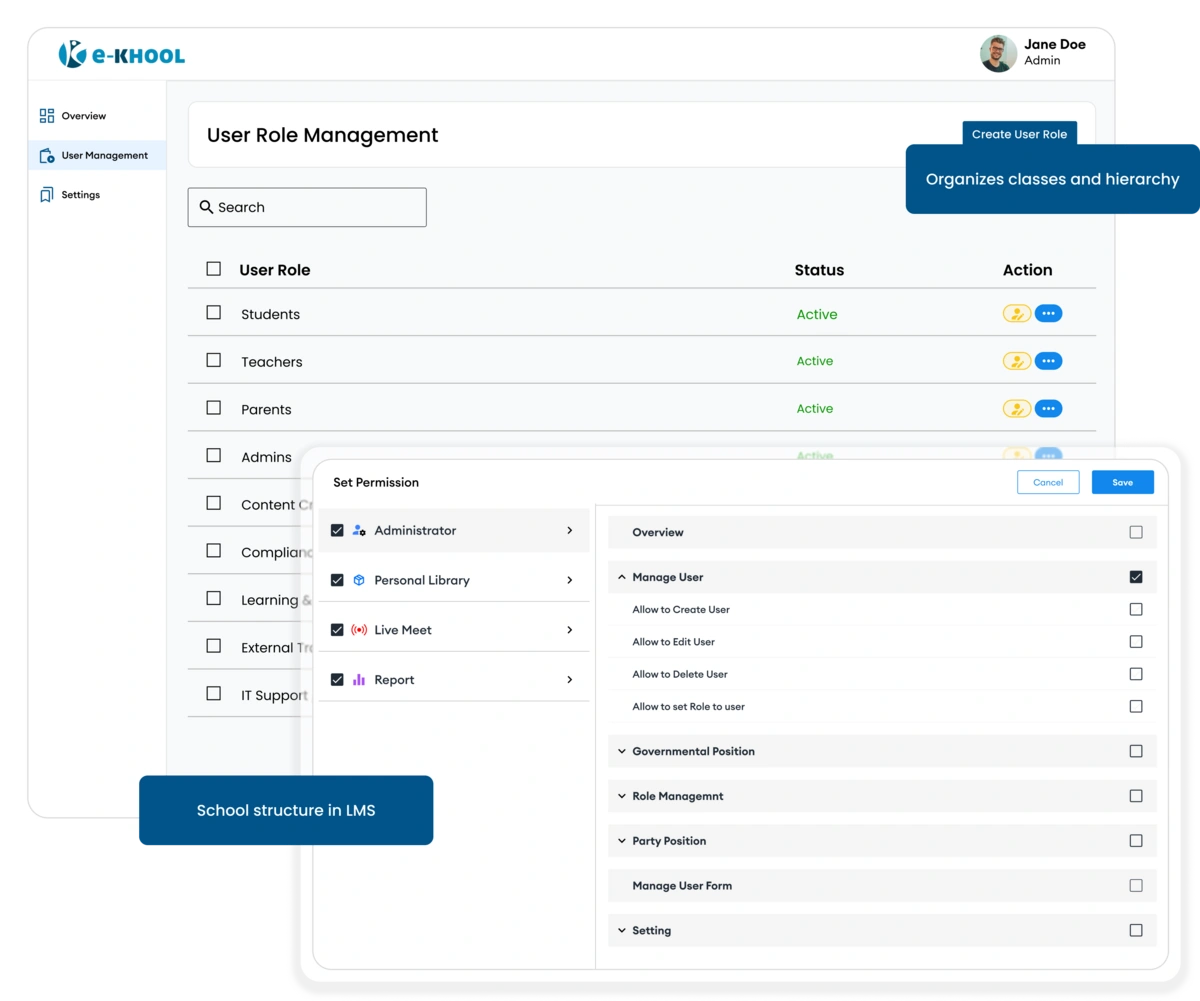Screen dimensions: 1200x1001
Task: Open Jane Doe profile avatar
Action: (x=997, y=54)
